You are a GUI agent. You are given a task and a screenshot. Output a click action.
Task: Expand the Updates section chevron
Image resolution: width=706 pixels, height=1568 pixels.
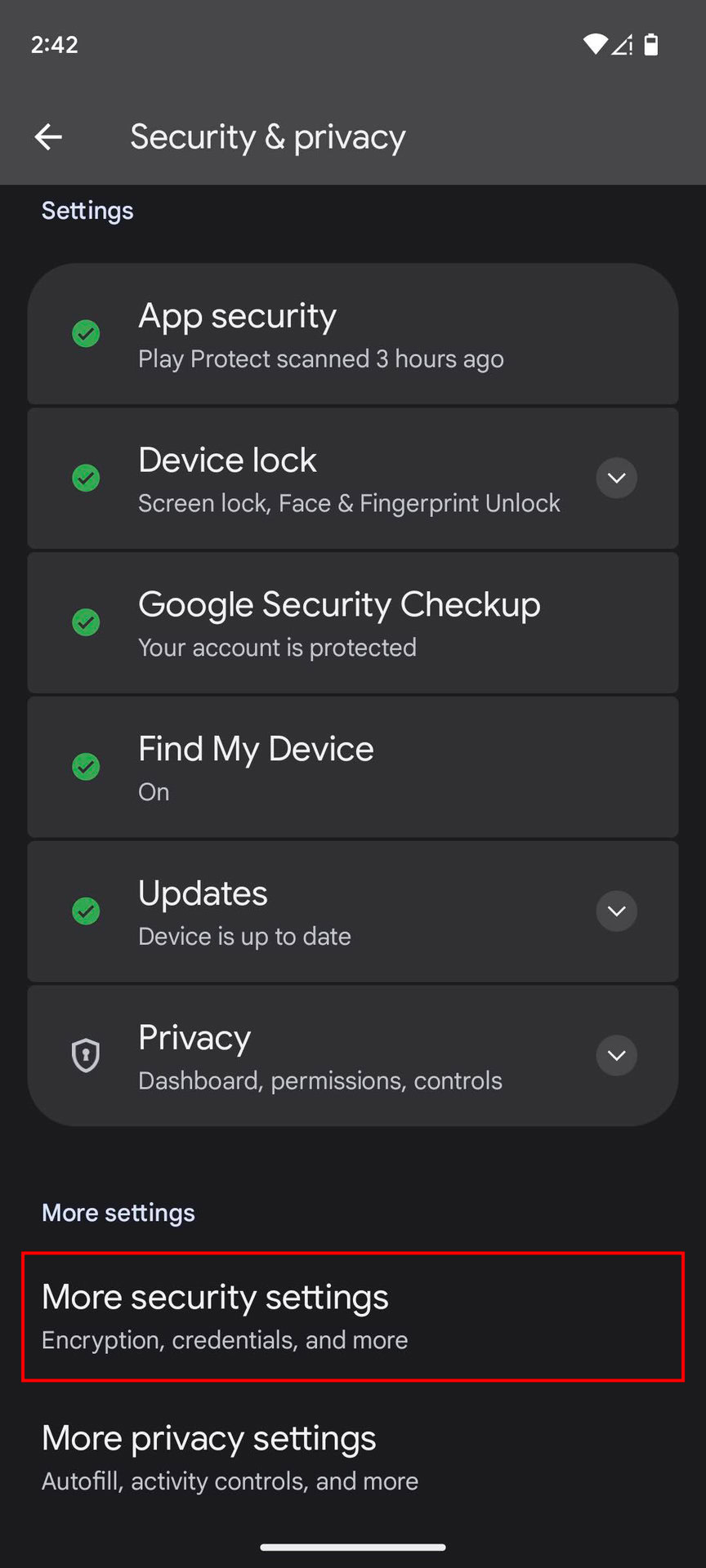(616, 911)
